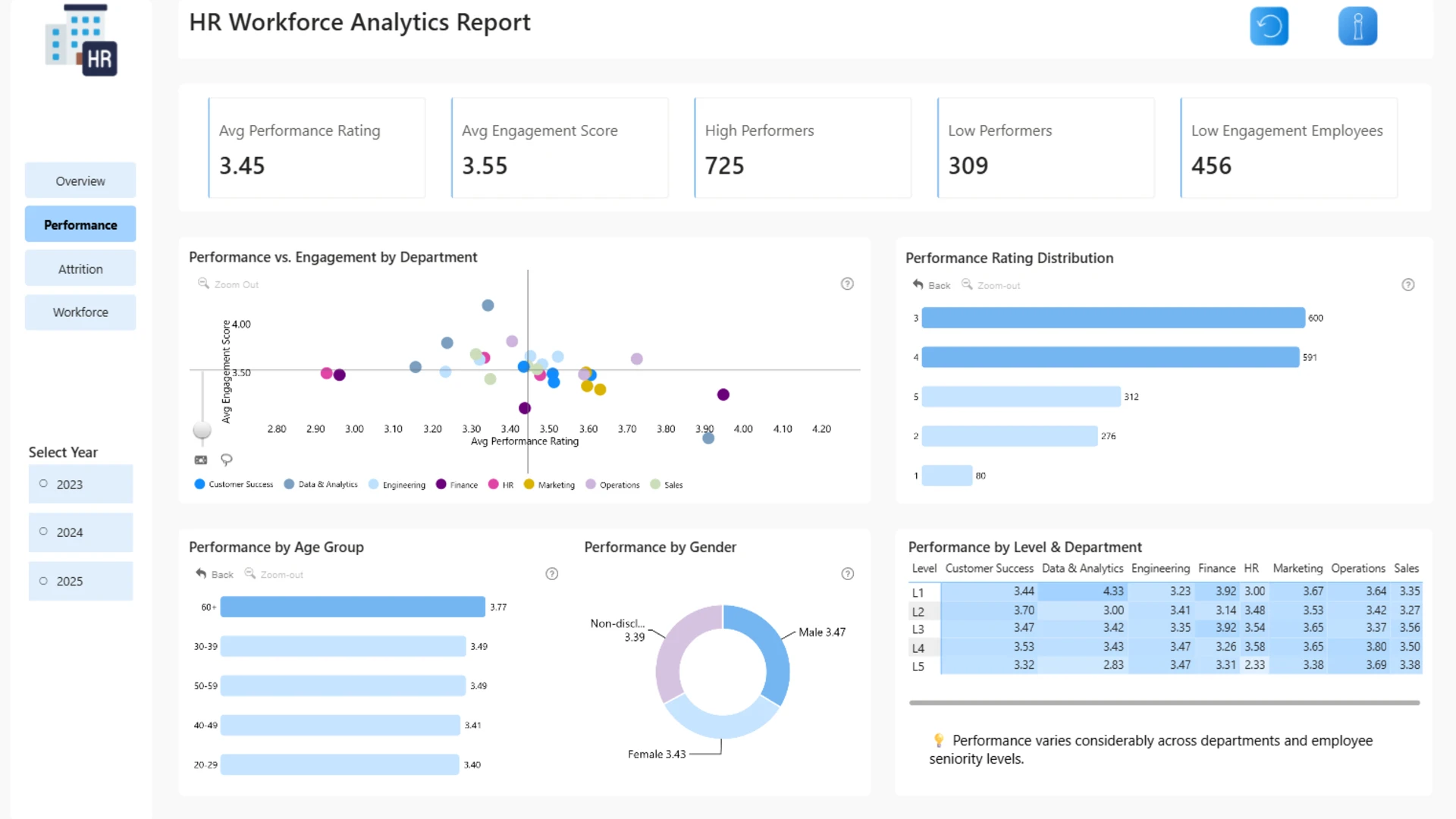
Task: Click help icon on Performance vs. Engagement chart
Action: click(x=847, y=284)
